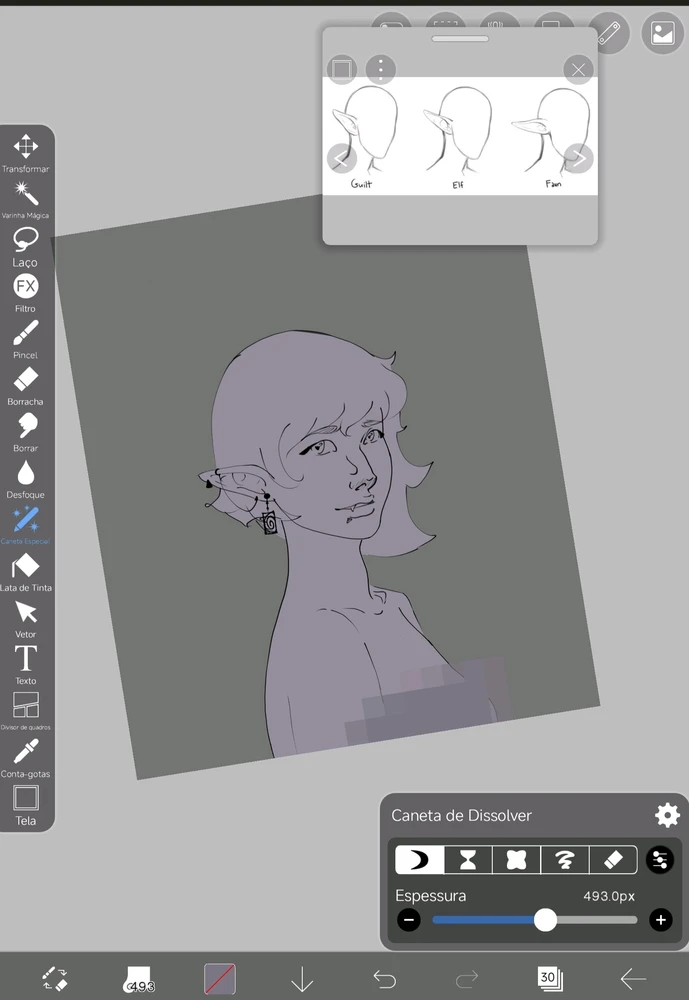
Task: Select the Transformar tool
Action: (x=26, y=153)
